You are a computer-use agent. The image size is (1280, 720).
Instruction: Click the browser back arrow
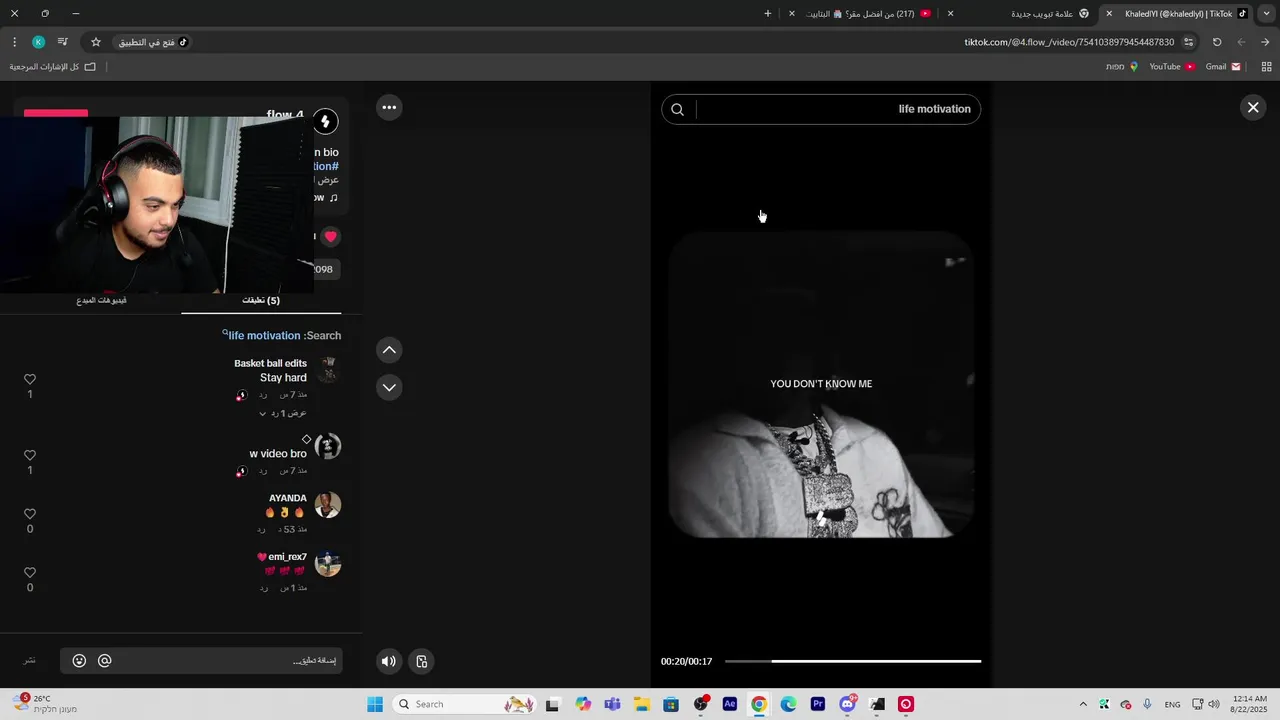1265,42
